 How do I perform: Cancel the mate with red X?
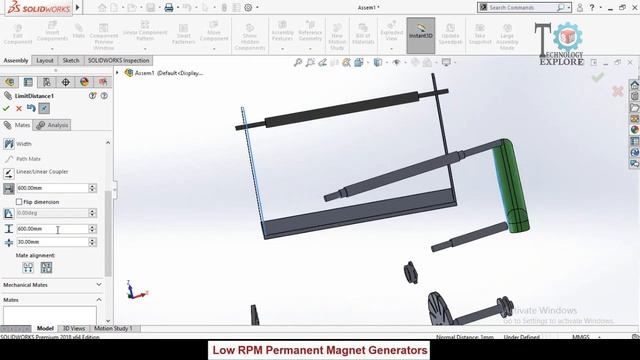(x=19, y=108)
